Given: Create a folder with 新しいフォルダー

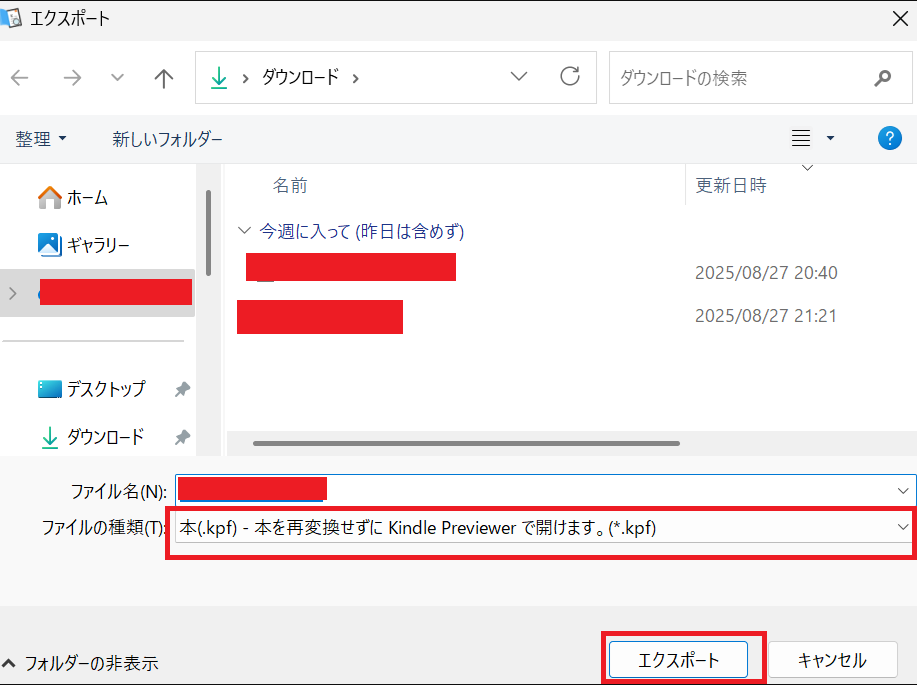Looking at the screenshot, I should (x=167, y=139).
